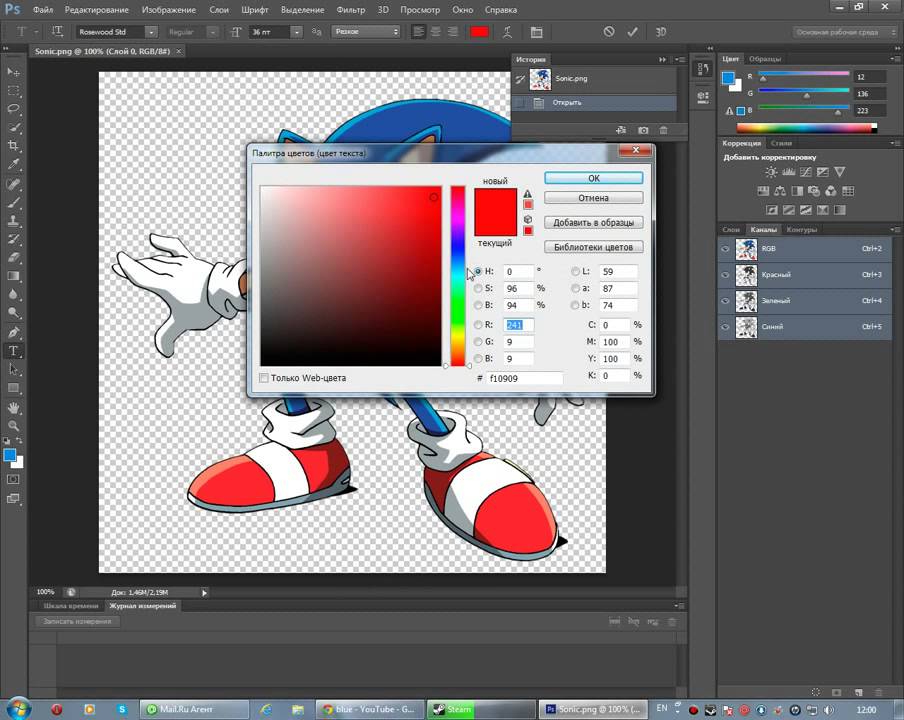Screen dimensions: 904x720
Task: Select the L lightness radio button
Action: pos(575,272)
